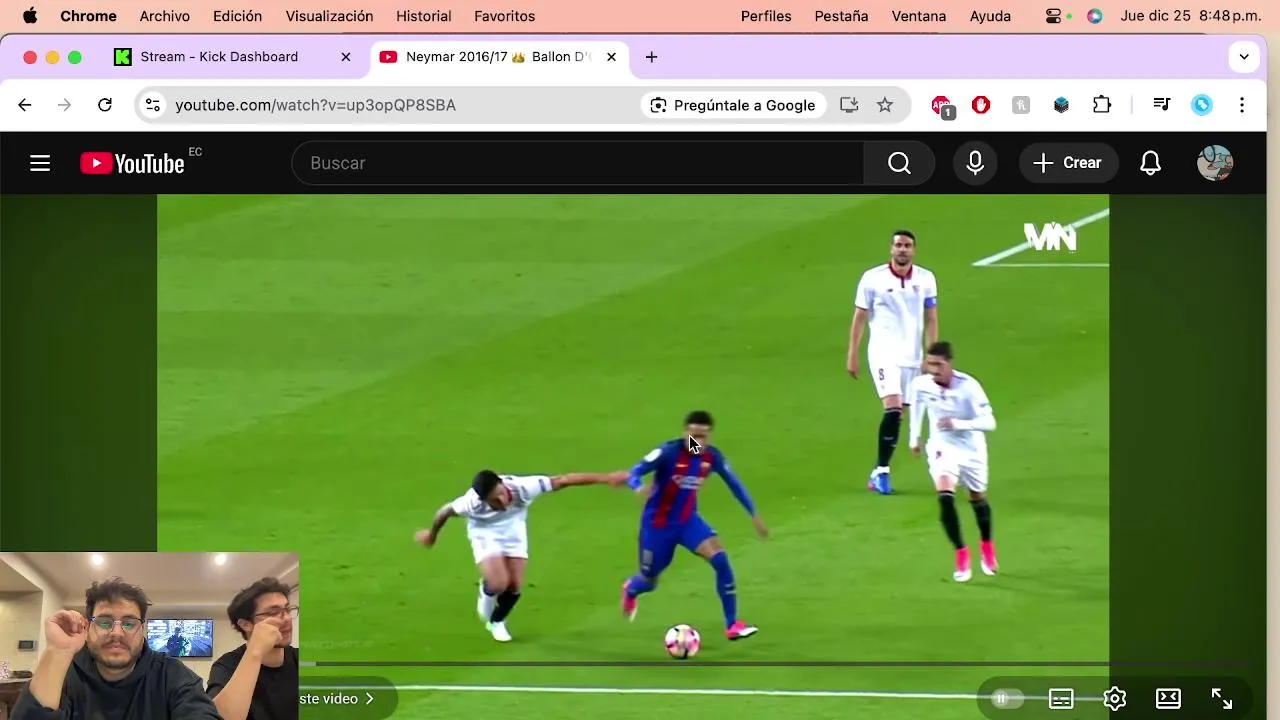Open the YouTube guide hamburger menu
The width and height of the screenshot is (1280, 720).
[x=40, y=163]
